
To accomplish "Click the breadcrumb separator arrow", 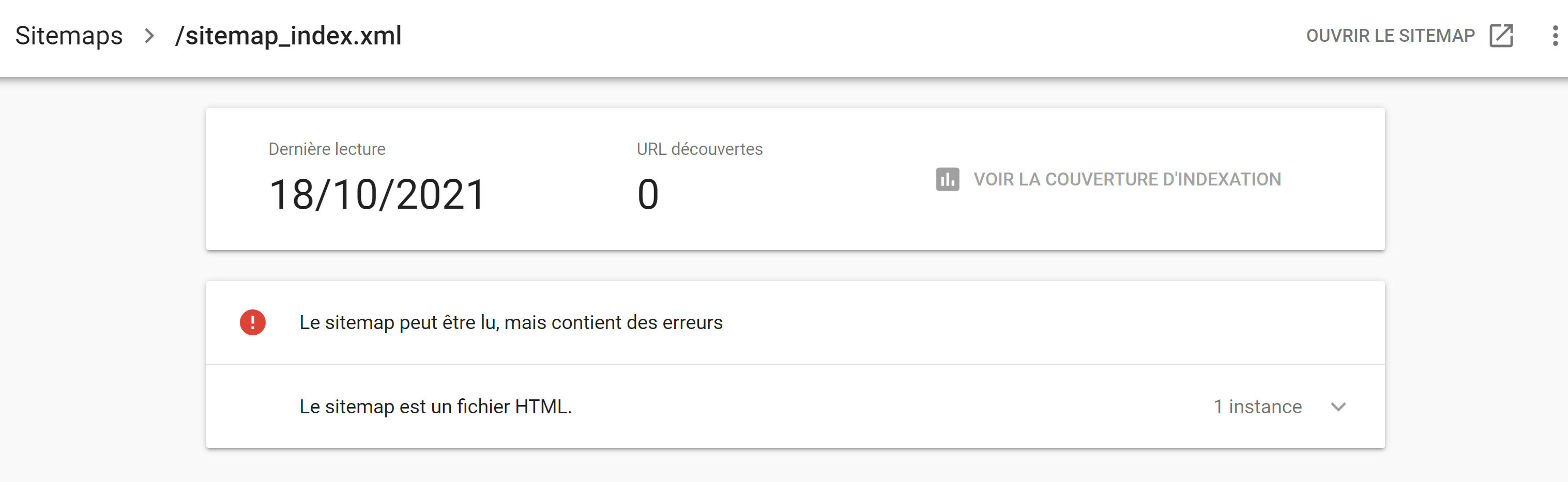I will click(149, 36).
